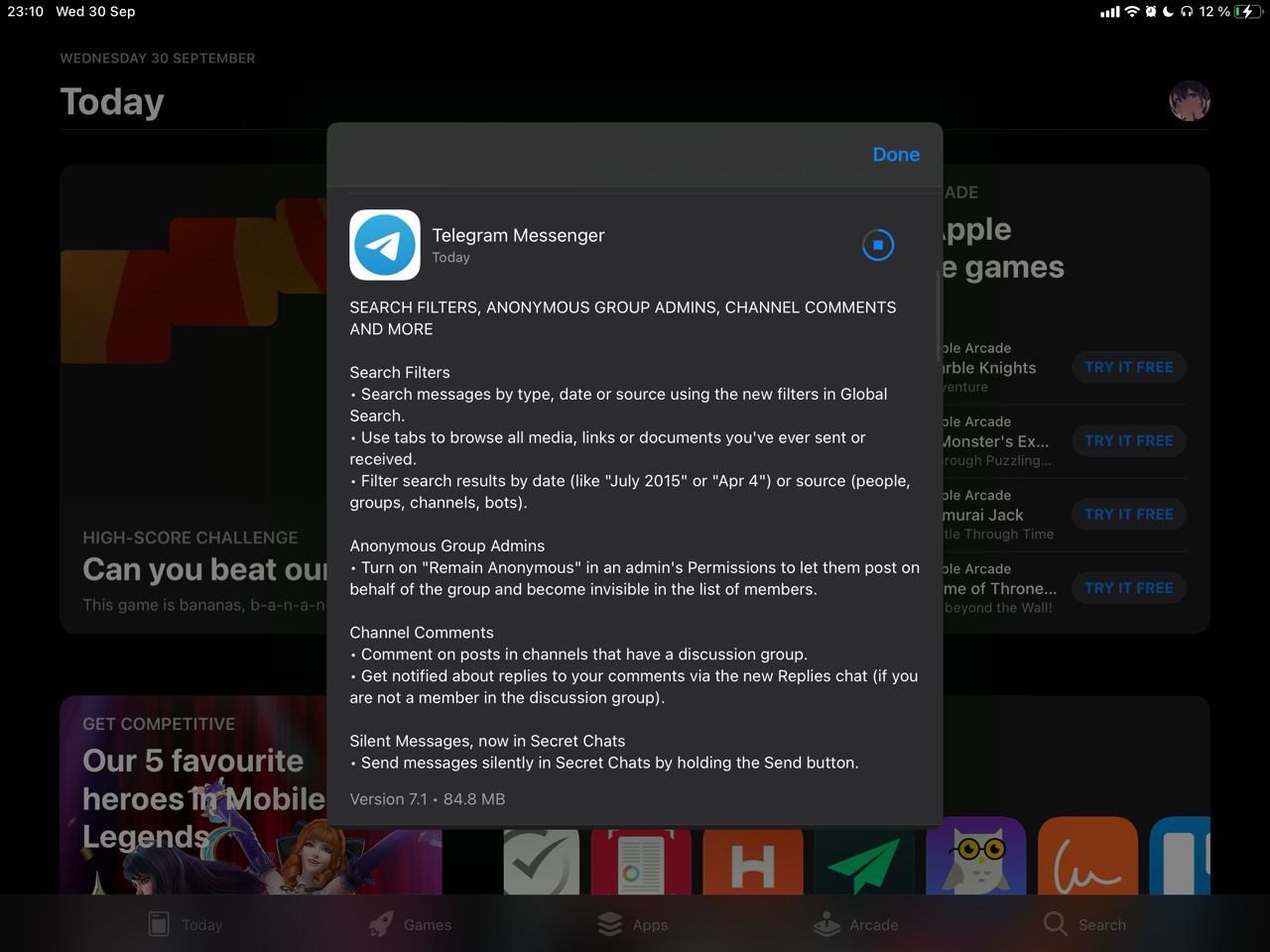Stop the Telegram Messenger download
Image resolution: width=1270 pixels, height=952 pixels.
(878, 245)
